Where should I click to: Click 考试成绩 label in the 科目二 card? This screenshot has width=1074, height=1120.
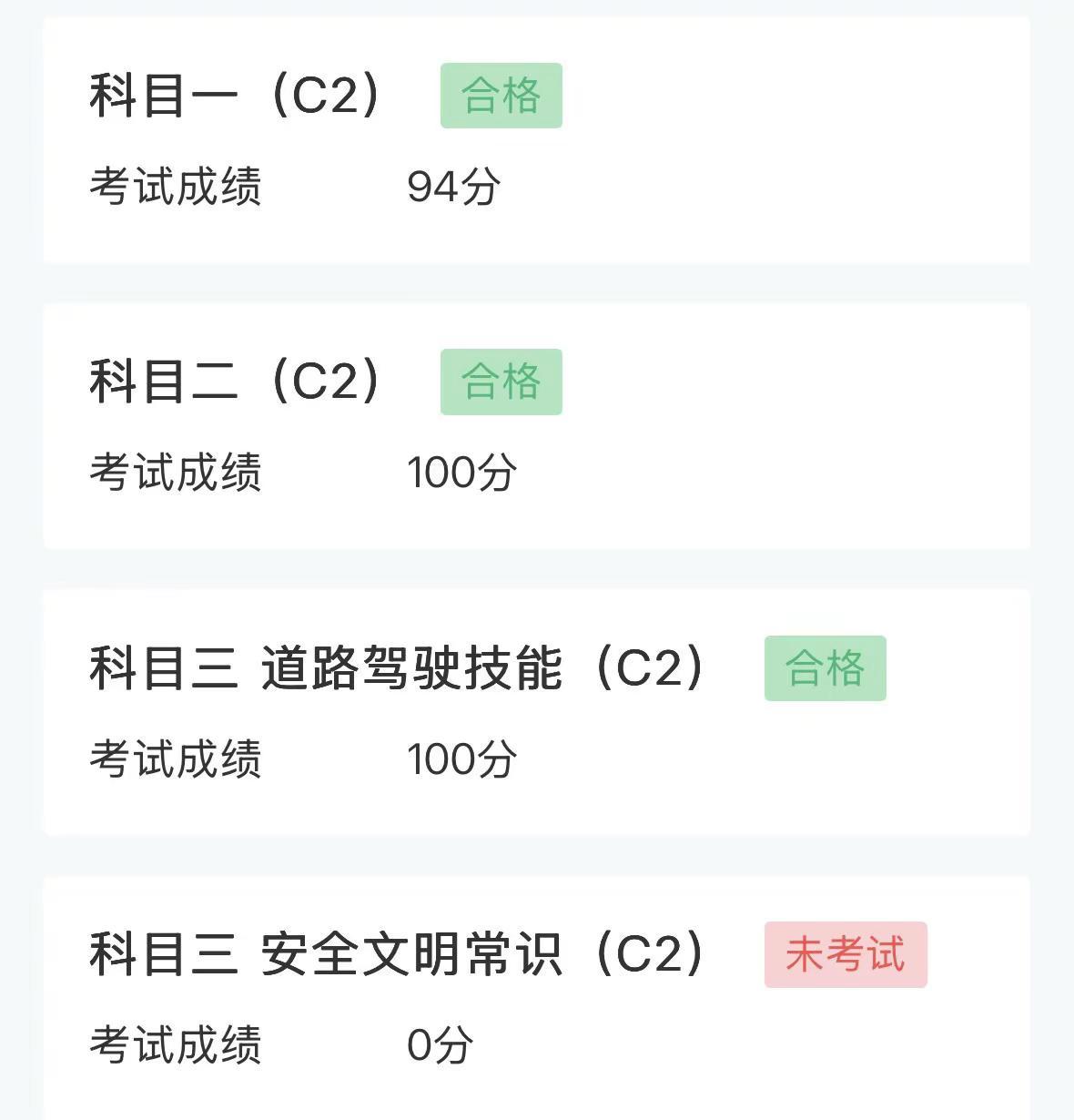click(176, 473)
